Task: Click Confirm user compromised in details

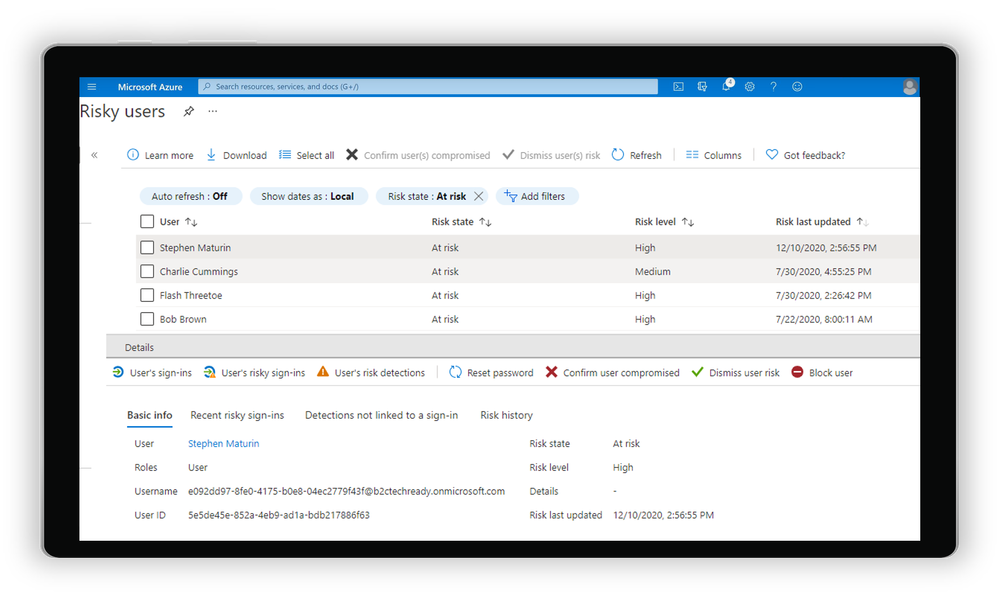Action: (612, 373)
